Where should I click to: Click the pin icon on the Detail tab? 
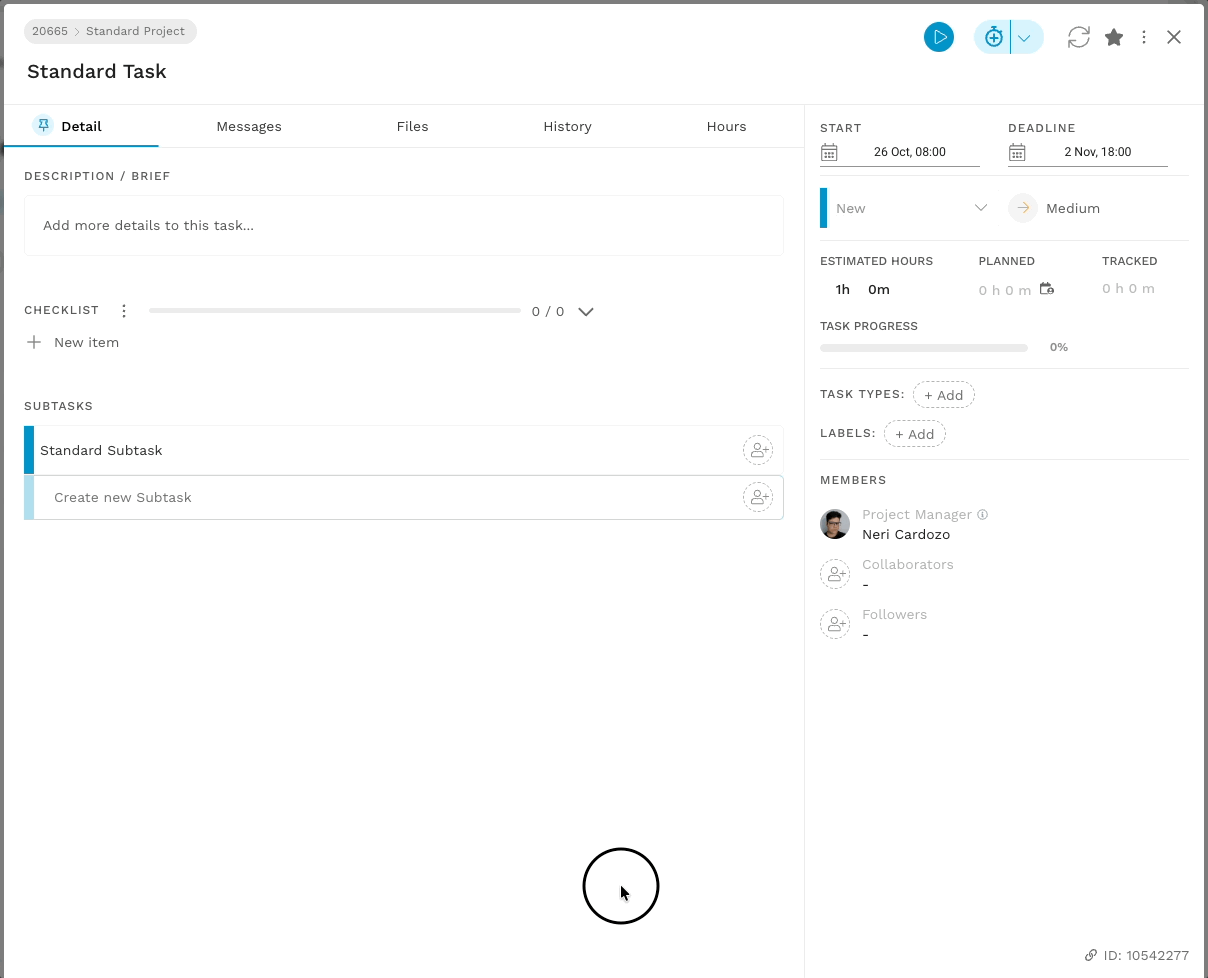click(x=42, y=125)
